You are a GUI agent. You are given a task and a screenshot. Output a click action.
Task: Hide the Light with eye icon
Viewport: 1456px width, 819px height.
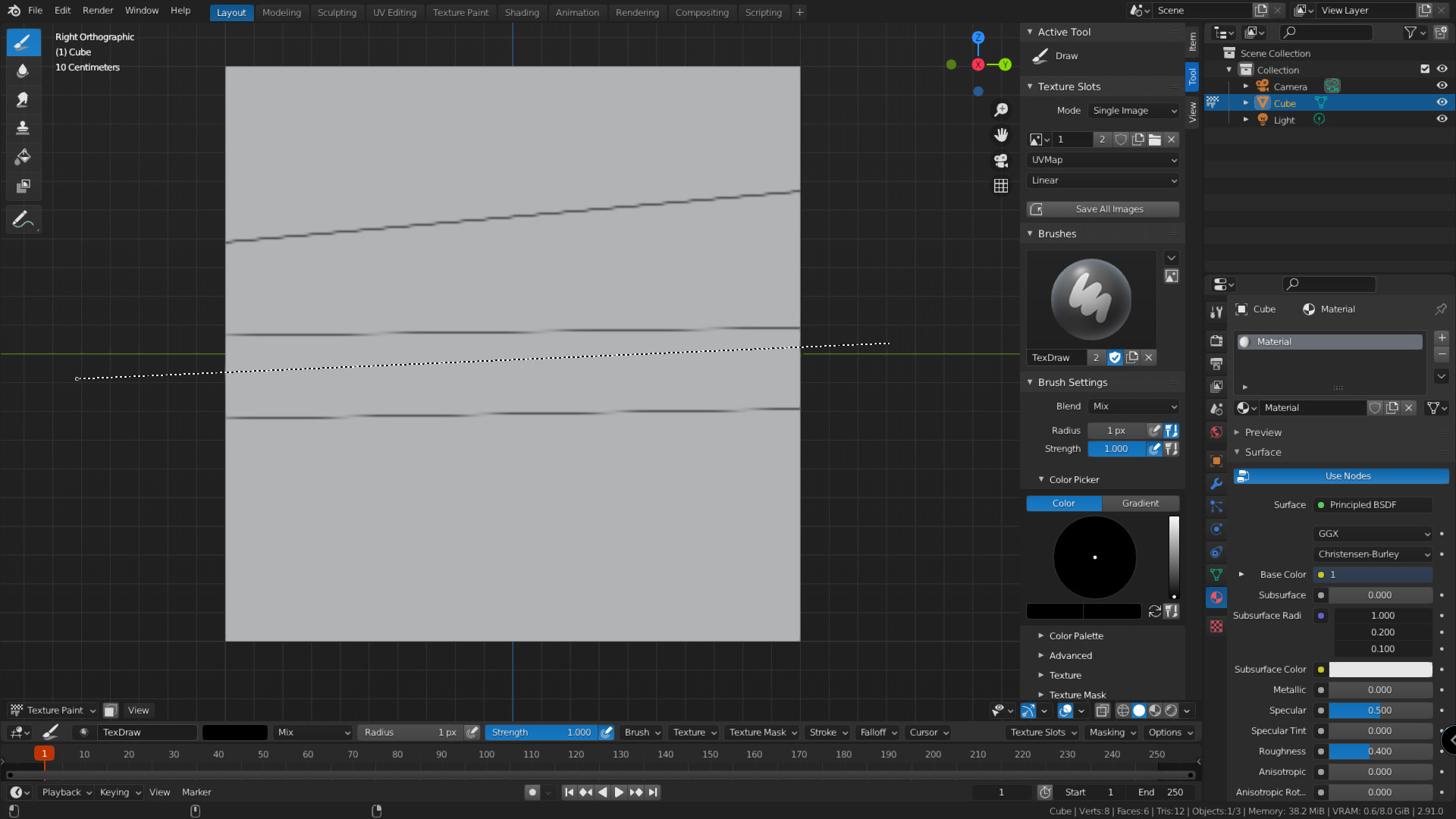point(1442,119)
